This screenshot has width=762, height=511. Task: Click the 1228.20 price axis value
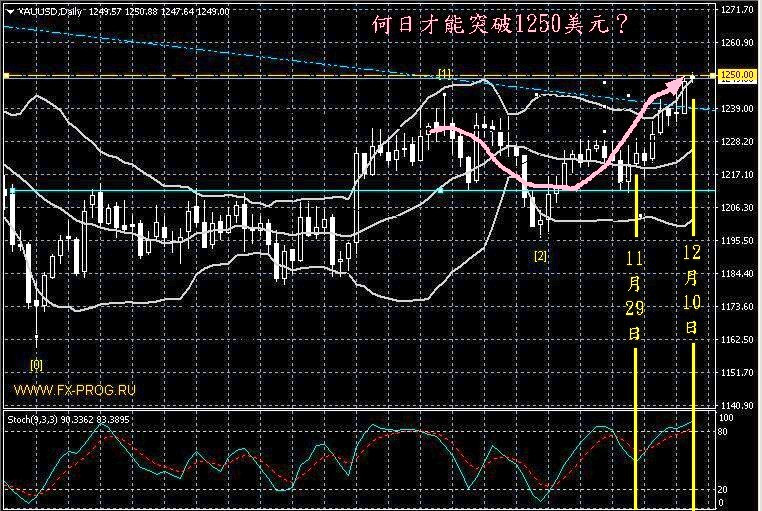click(737, 141)
